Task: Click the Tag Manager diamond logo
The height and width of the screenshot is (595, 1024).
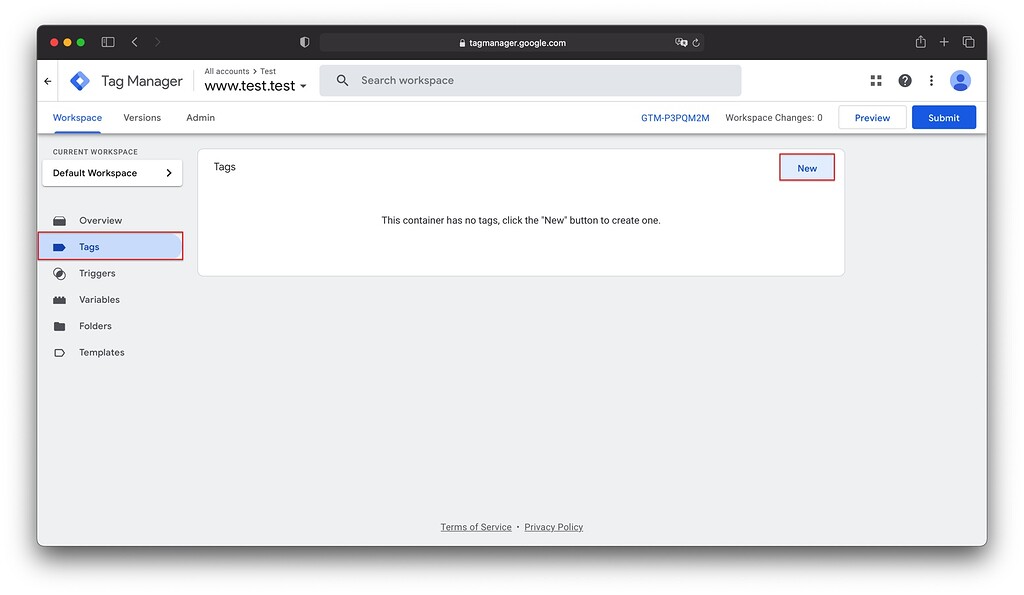Action: pos(79,80)
